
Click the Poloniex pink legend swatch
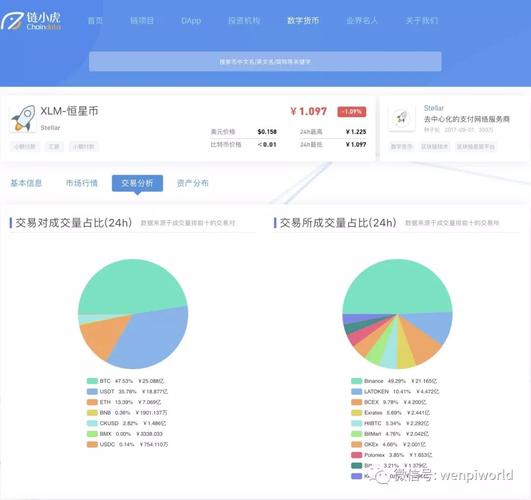point(357,455)
